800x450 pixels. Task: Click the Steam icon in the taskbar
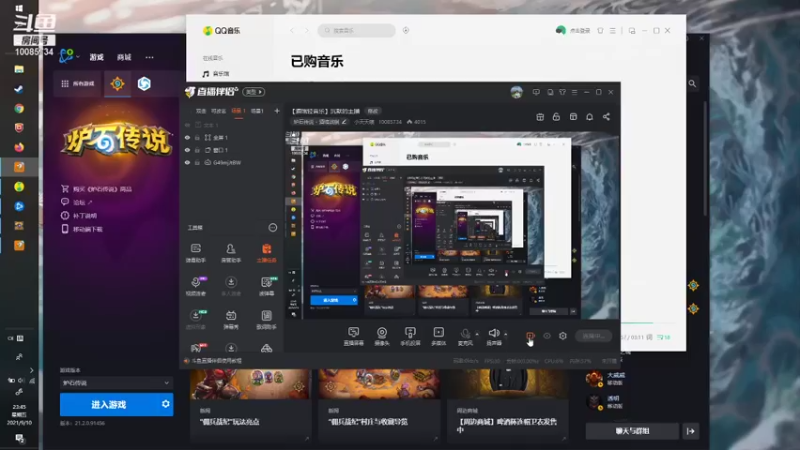pos(19,89)
